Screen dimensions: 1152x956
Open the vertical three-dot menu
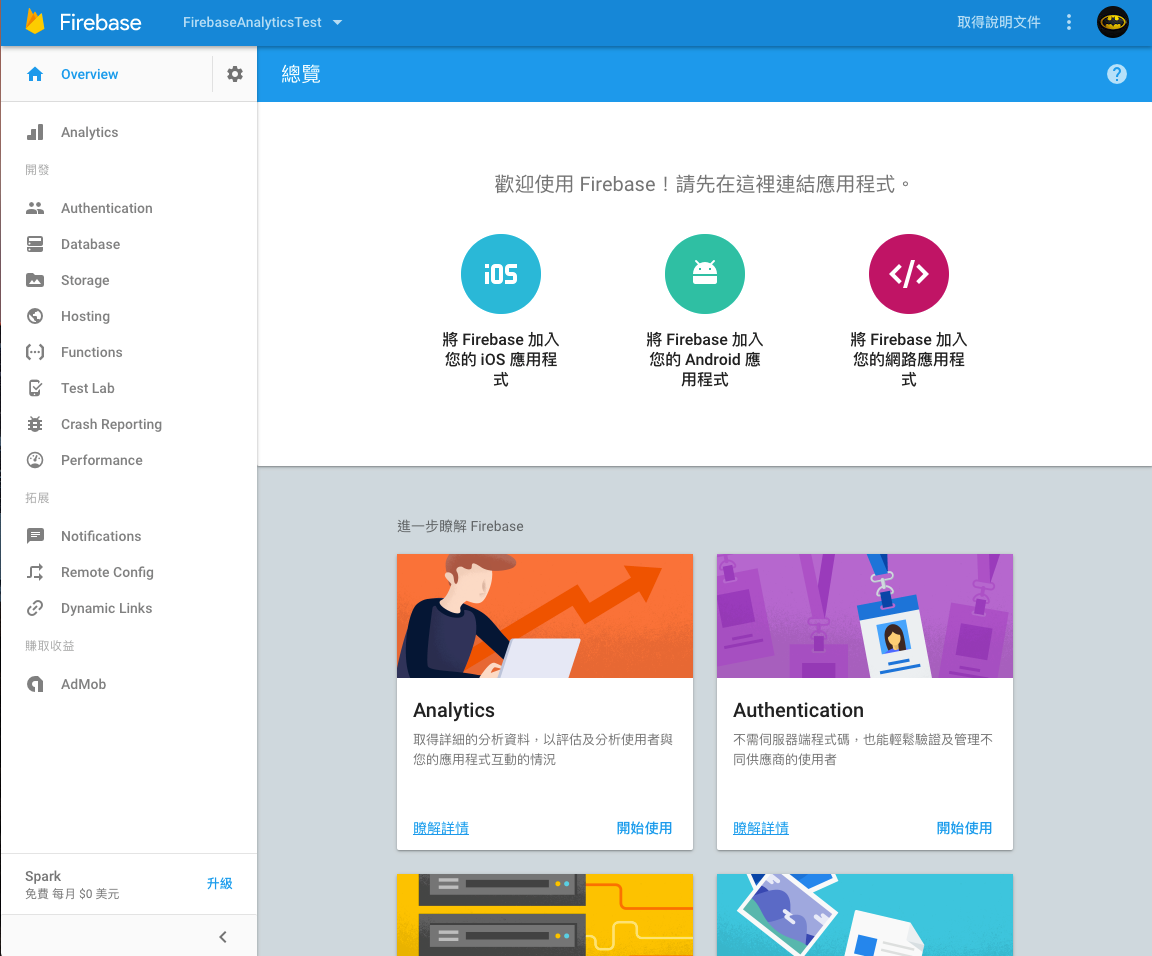(x=1069, y=22)
